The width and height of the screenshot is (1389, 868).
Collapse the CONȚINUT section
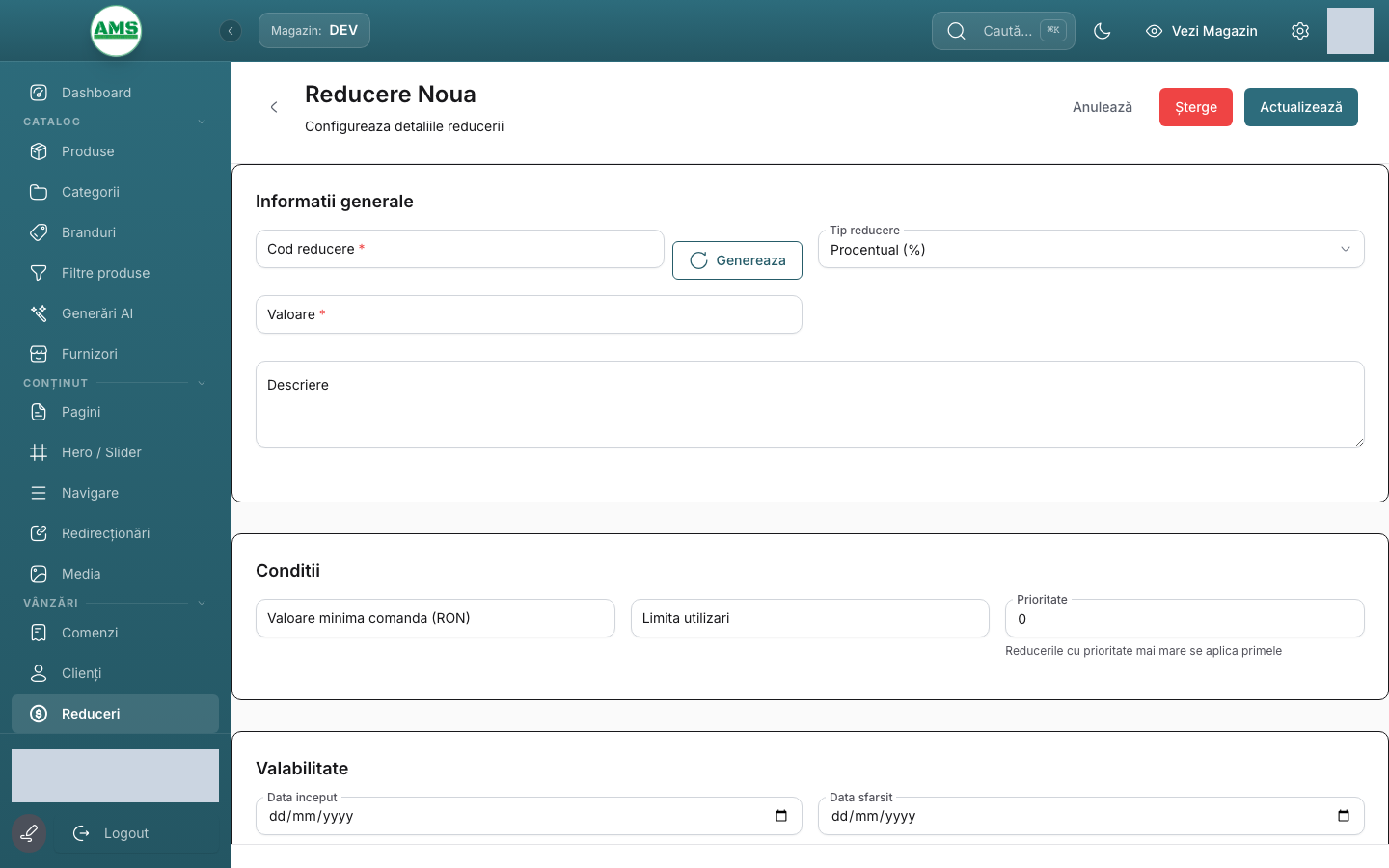click(x=202, y=383)
